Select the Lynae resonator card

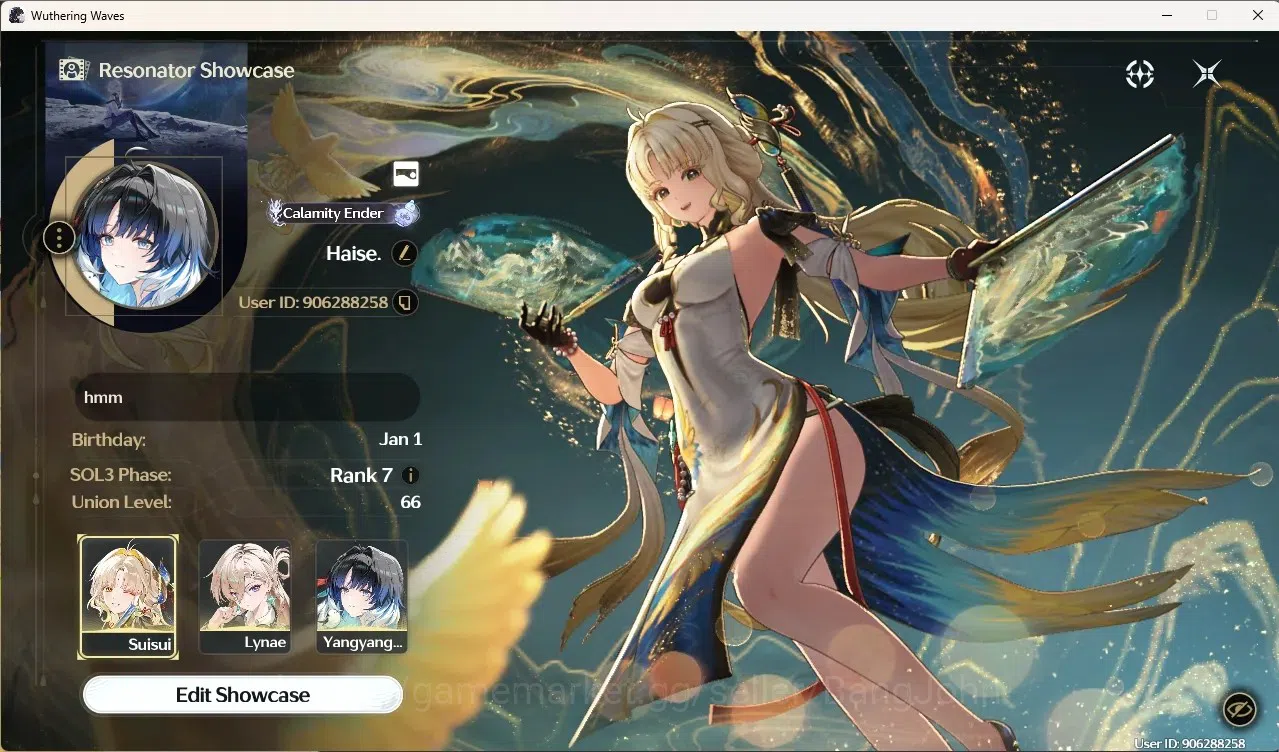click(245, 597)
